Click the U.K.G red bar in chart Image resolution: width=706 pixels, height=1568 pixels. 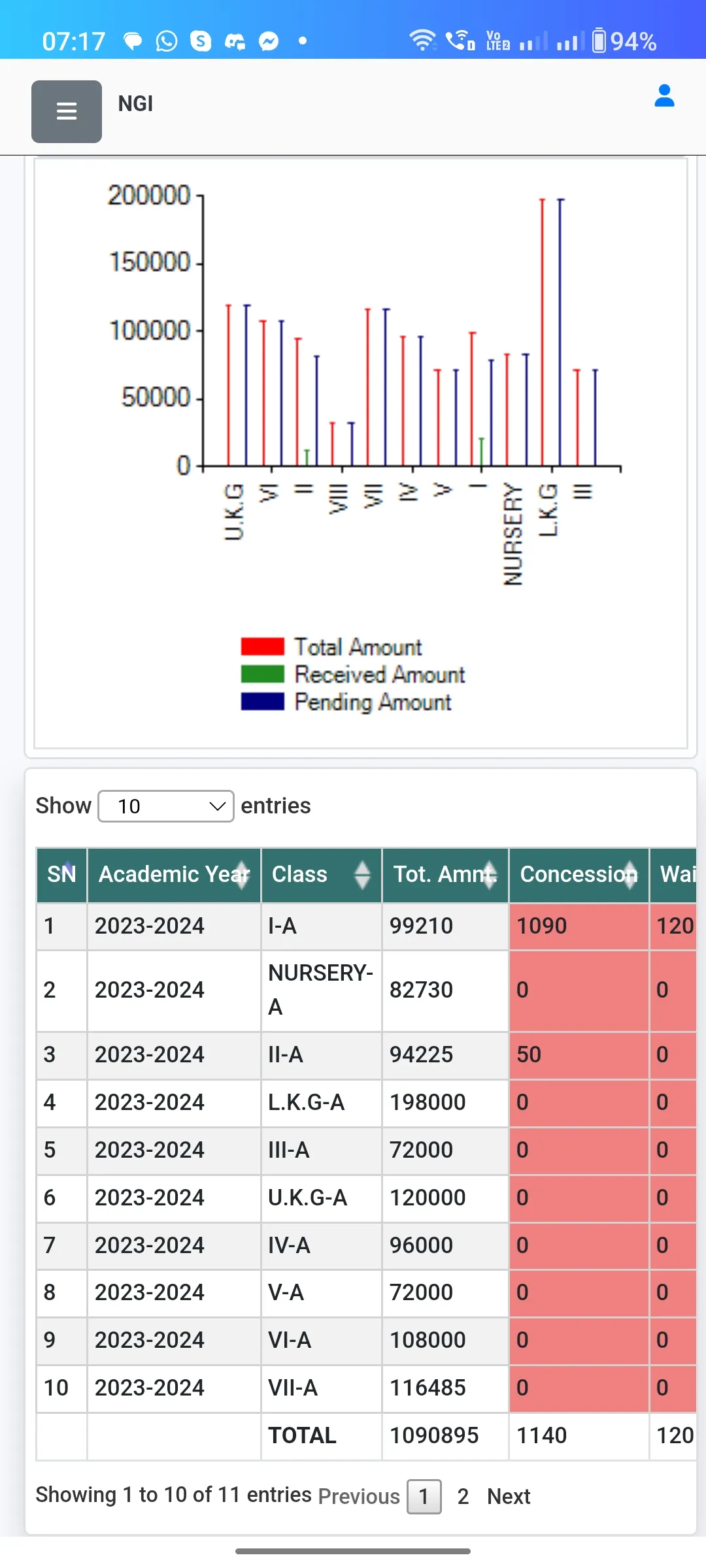[x=228, y=385]
